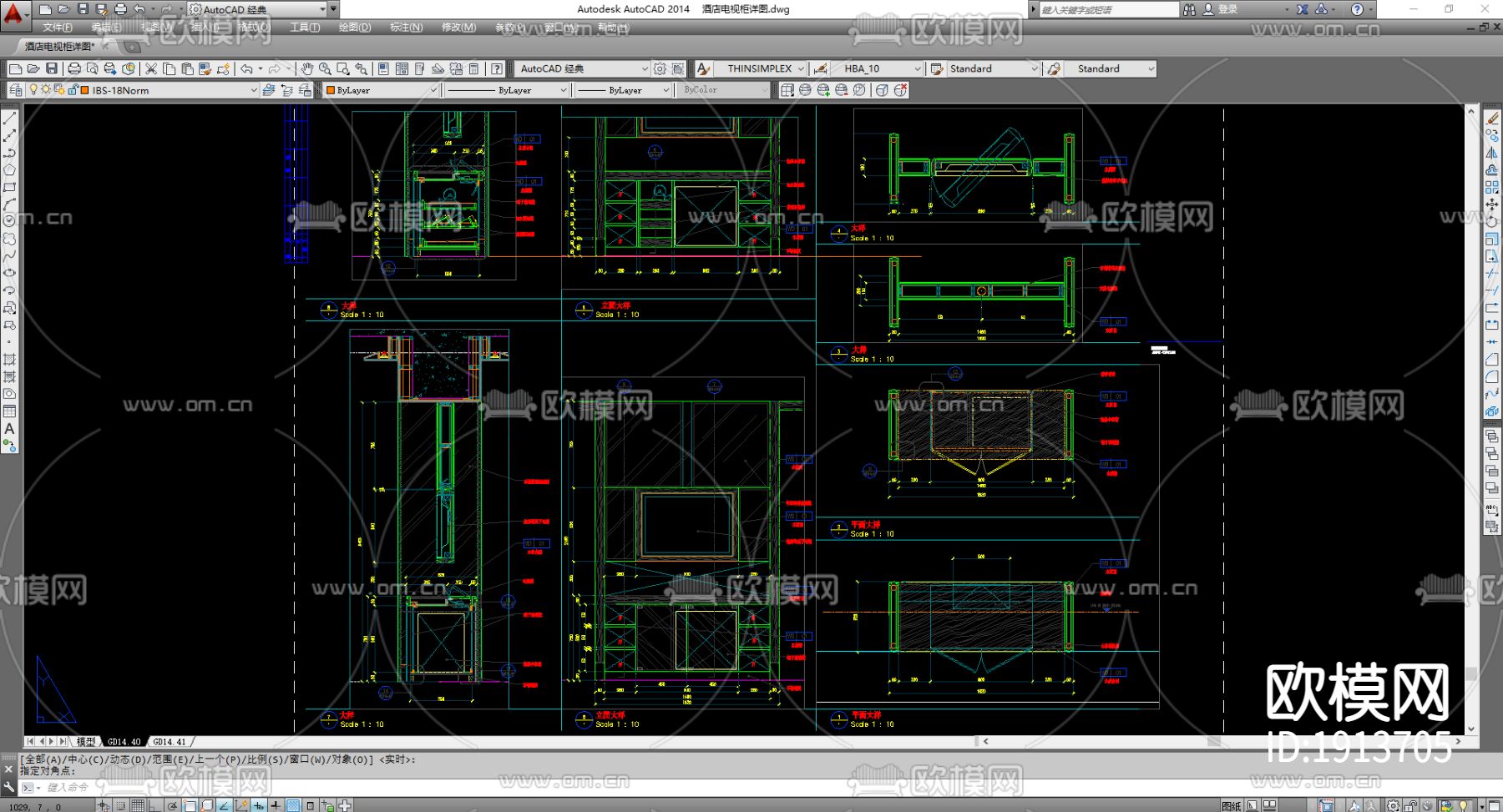Select the Line draw tool
This screenshot has width=1503, height=812.
click(x=9, y=119)
